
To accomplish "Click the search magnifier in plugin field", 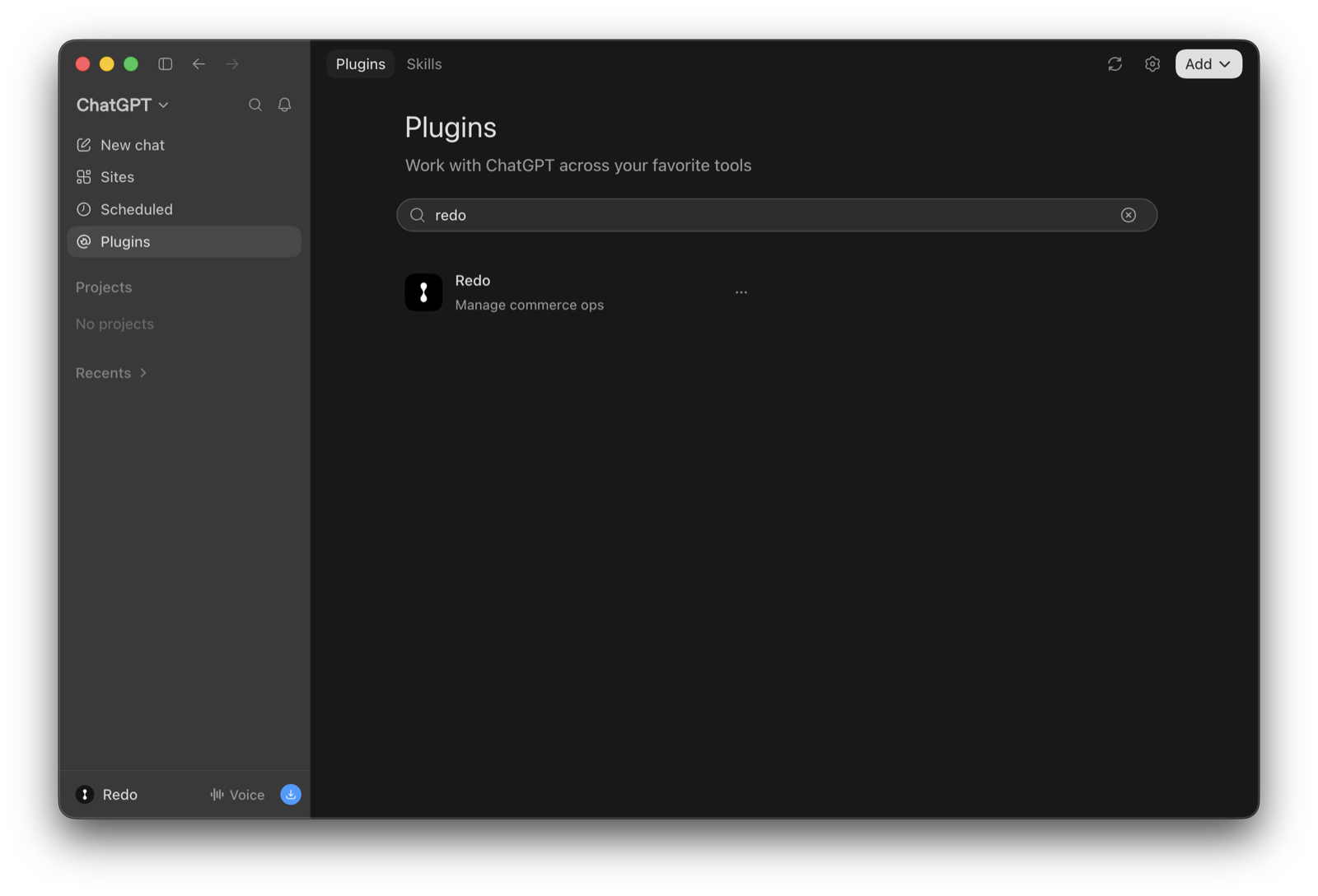I will point(418,215).
